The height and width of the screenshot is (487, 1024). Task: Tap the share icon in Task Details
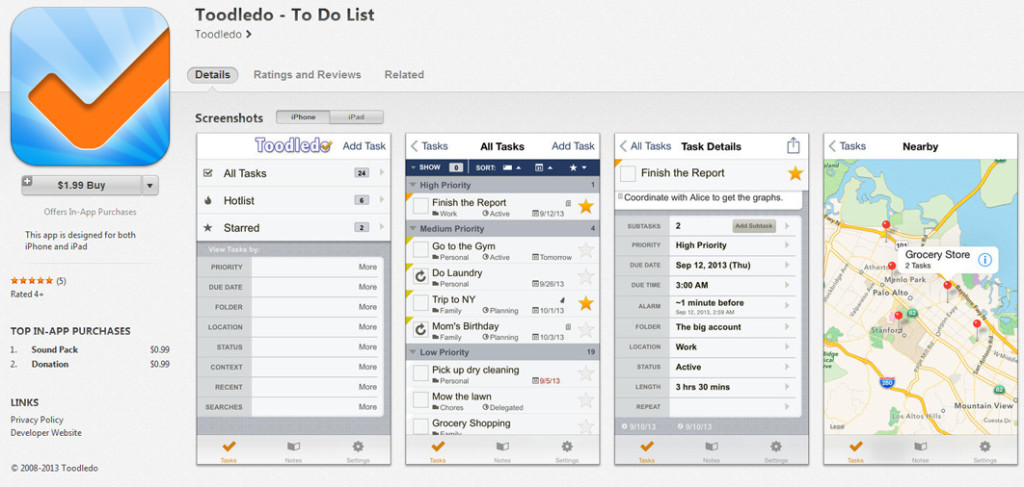coord(793,146)
